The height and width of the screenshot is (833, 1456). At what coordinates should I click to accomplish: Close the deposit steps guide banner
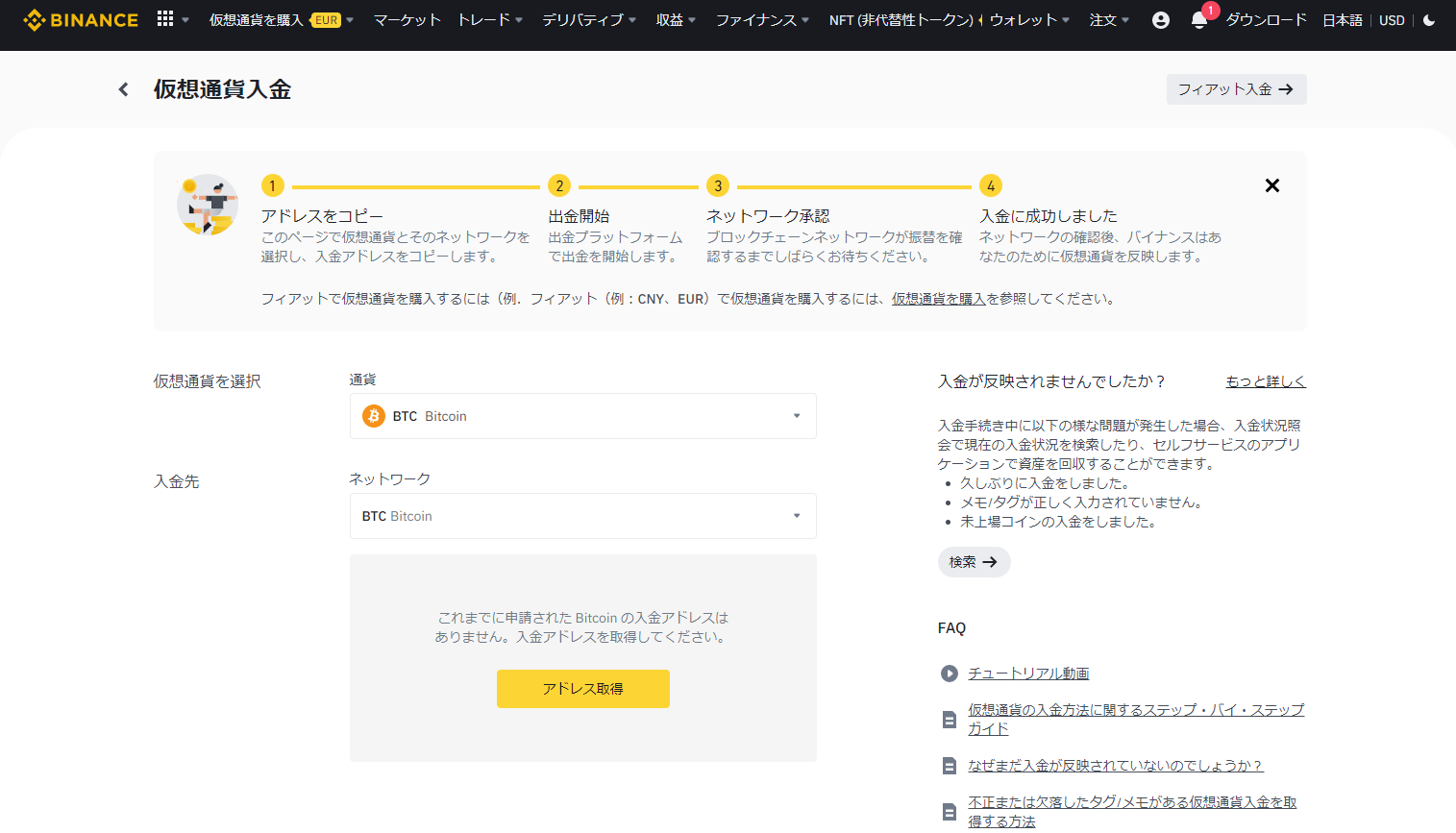1272,185
